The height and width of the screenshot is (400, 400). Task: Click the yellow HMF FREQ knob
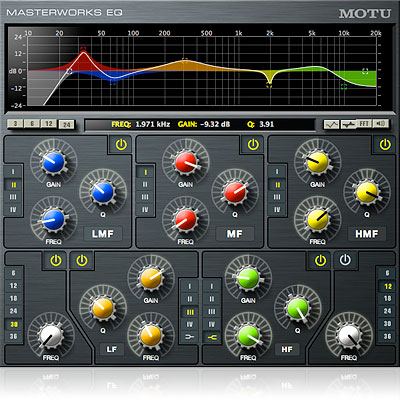[x=317, y=220]
